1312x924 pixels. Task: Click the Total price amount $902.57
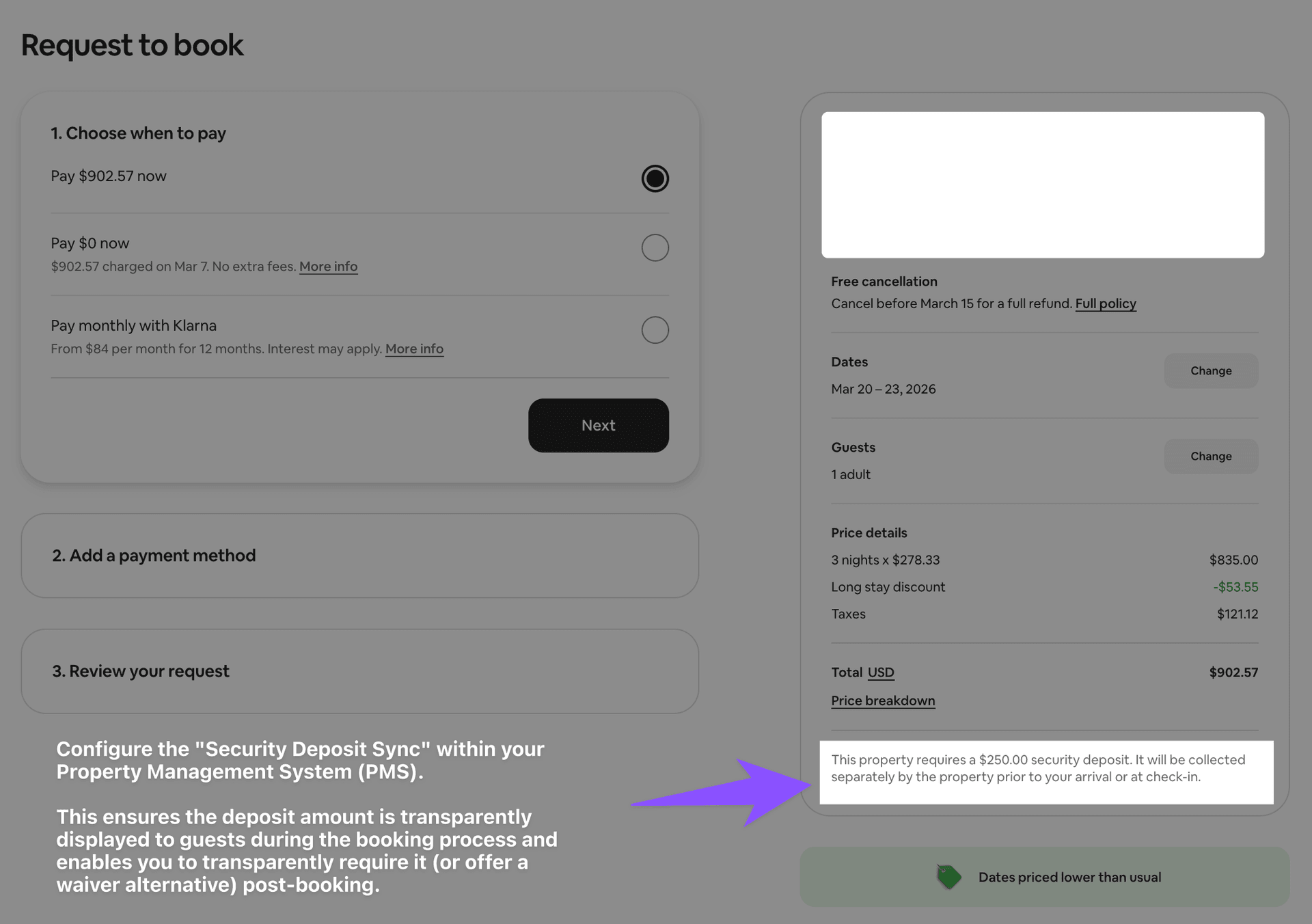coord(1233,672)
